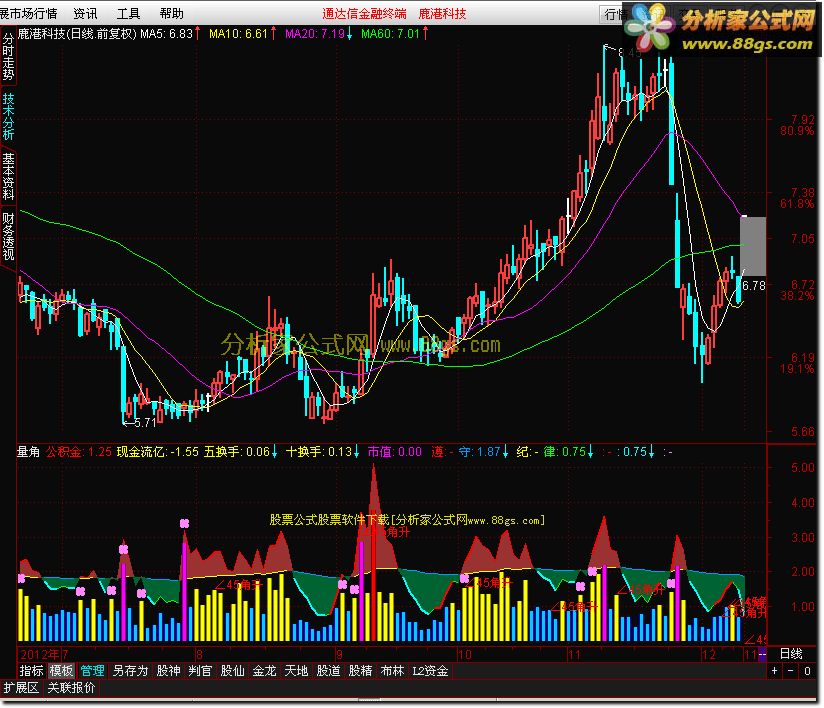Click the 现金流亿: -1.55 value
Screen dimensions: 824x708
point(158,452)
